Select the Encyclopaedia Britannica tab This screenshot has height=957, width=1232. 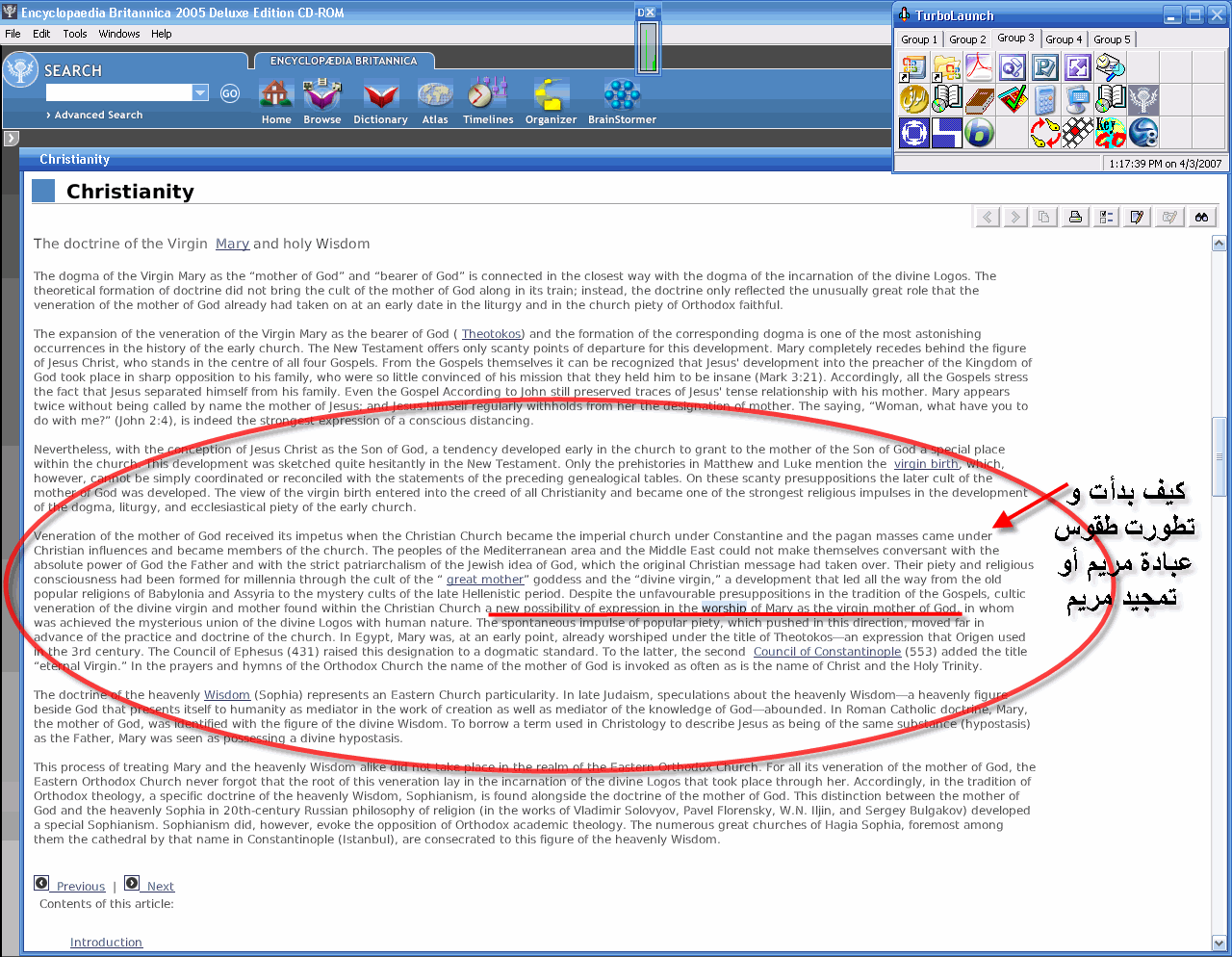[x=344, y=61]
